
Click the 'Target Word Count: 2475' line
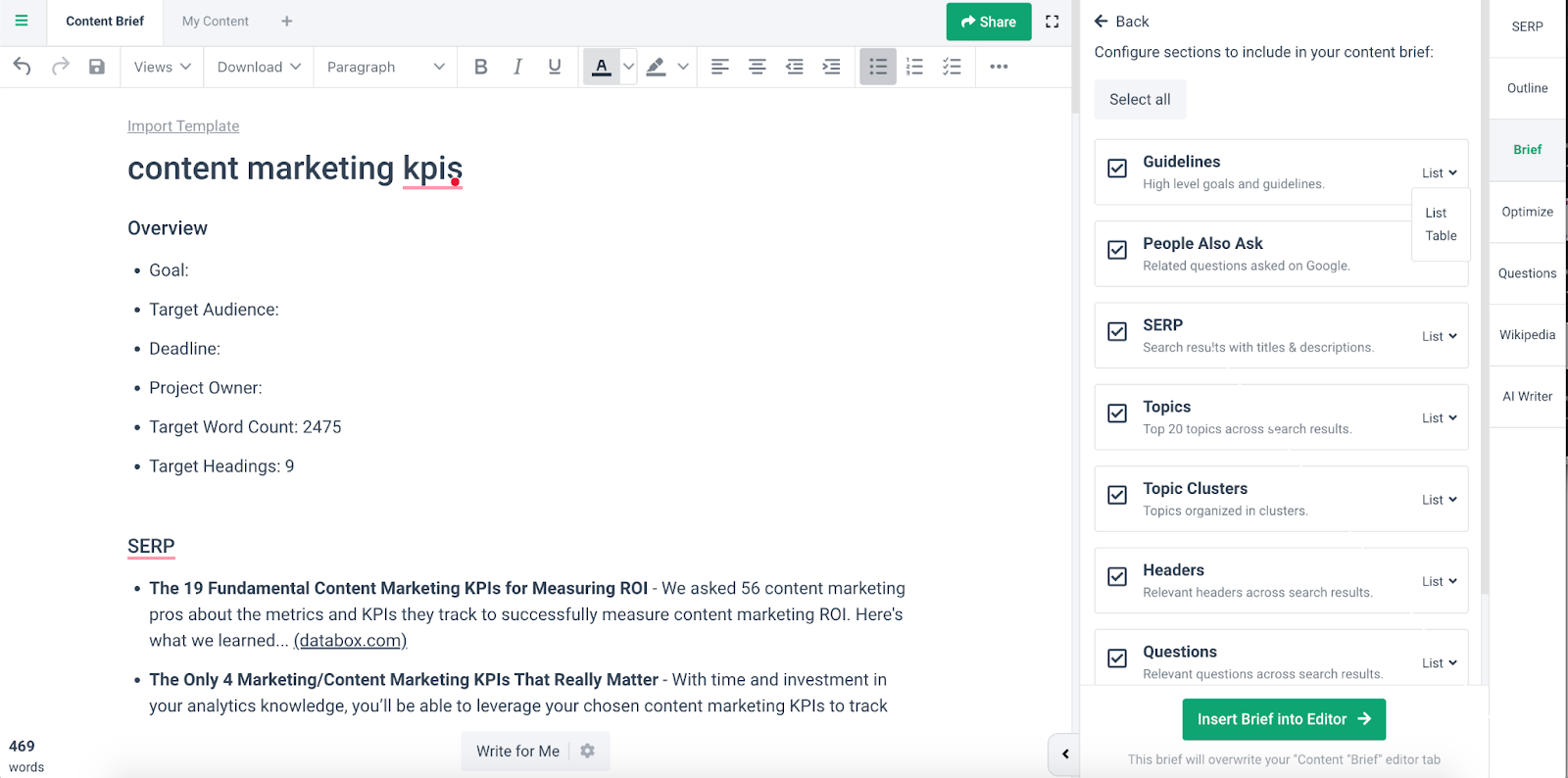pyautogui.click(x=245, y=427)
